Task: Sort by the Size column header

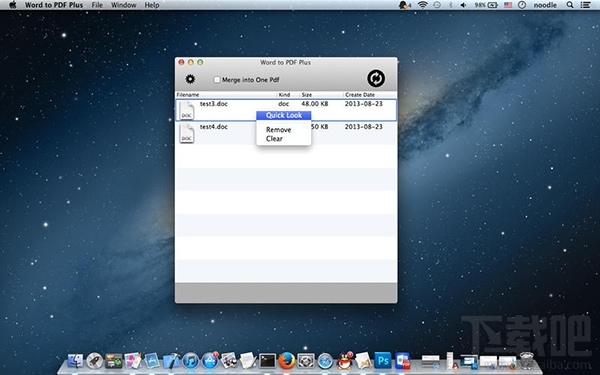Action: tap(307, 95)
